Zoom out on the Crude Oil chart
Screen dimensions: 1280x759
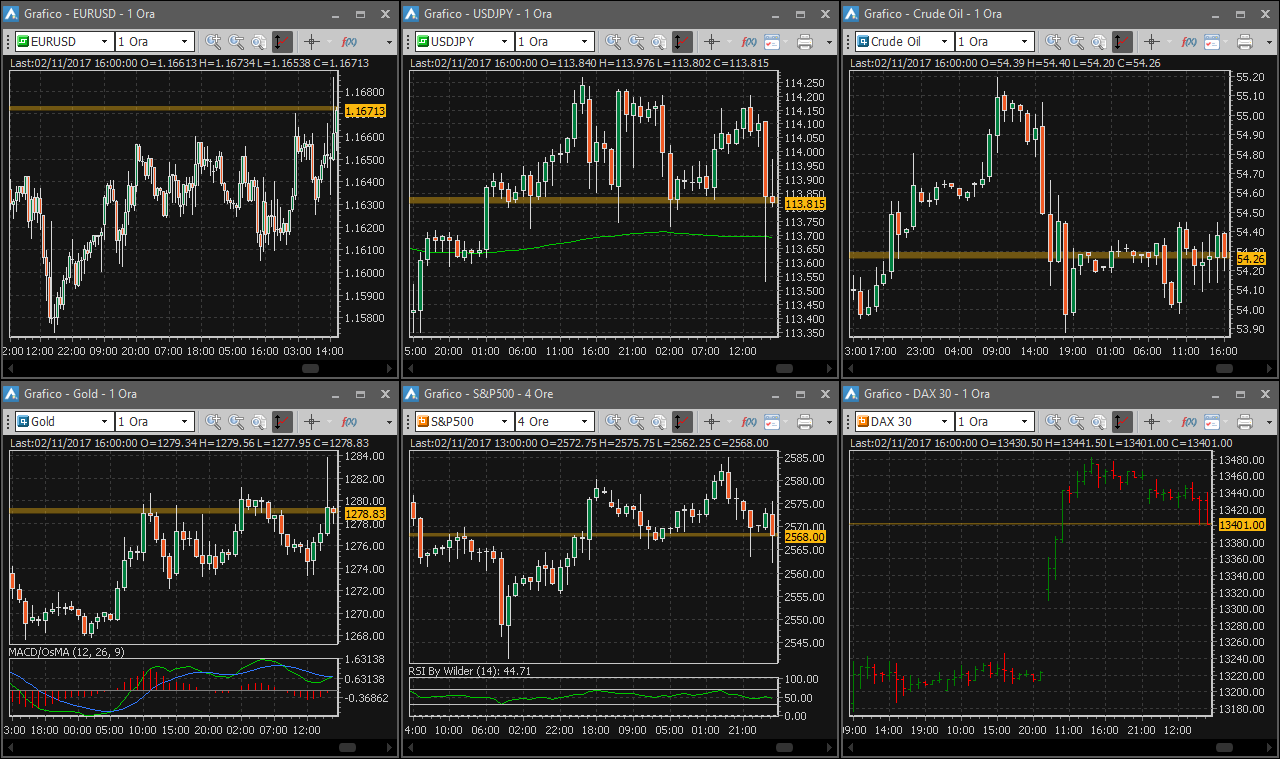pyautogui.click(x=1076, y=42)
